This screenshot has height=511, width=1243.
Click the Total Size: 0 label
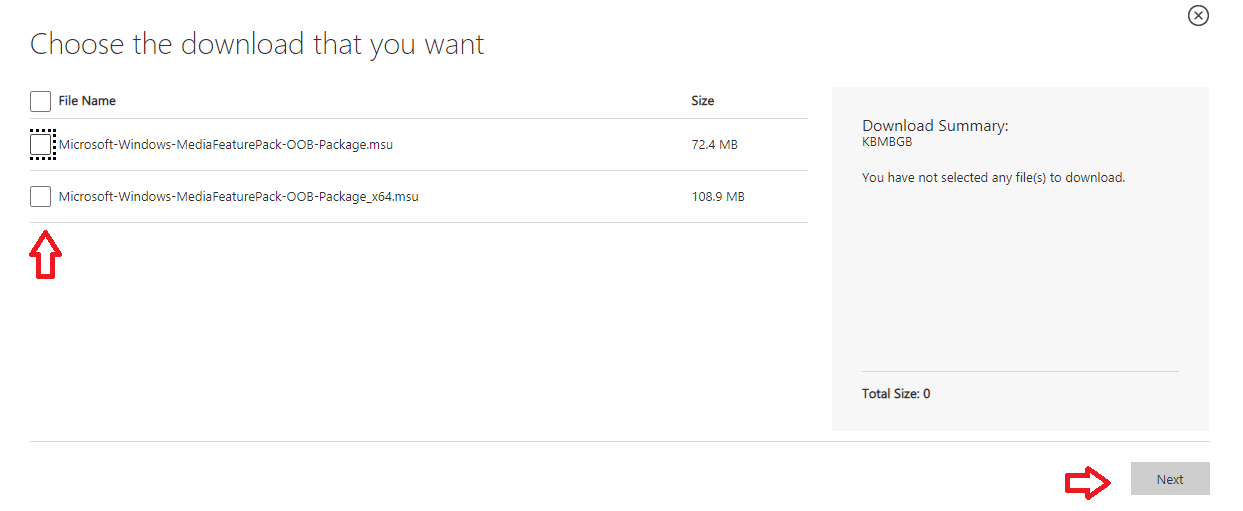896,394
